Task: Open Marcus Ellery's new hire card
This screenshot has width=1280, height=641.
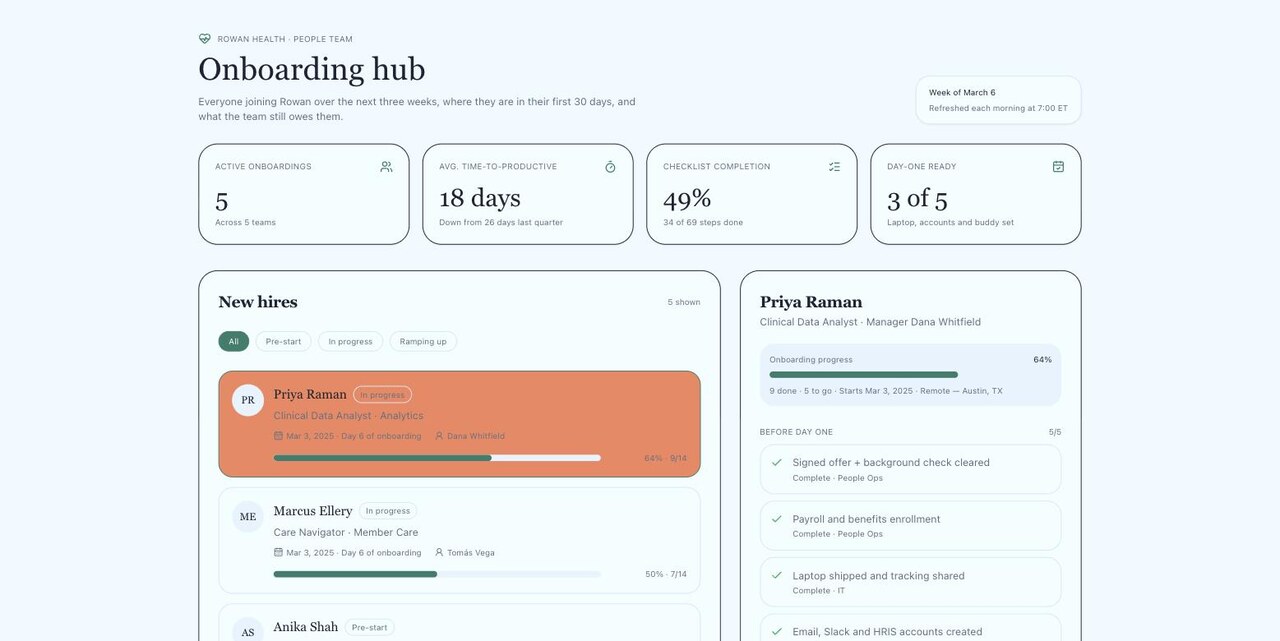Action: coord(459,540)
